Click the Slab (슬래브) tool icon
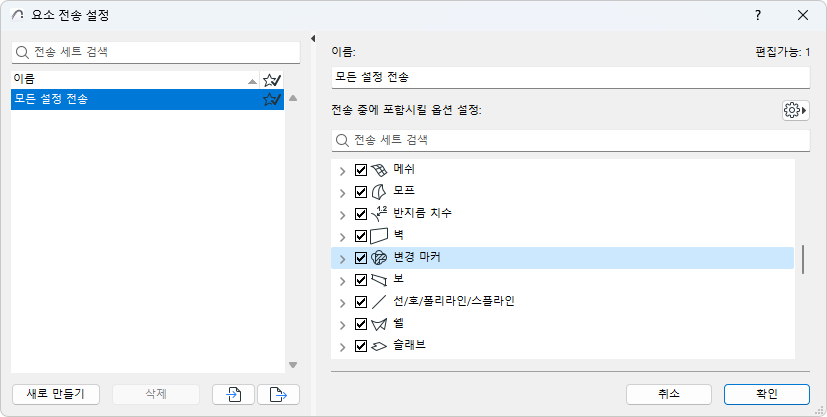The image size is (827, 417). [x=379, y=347]
